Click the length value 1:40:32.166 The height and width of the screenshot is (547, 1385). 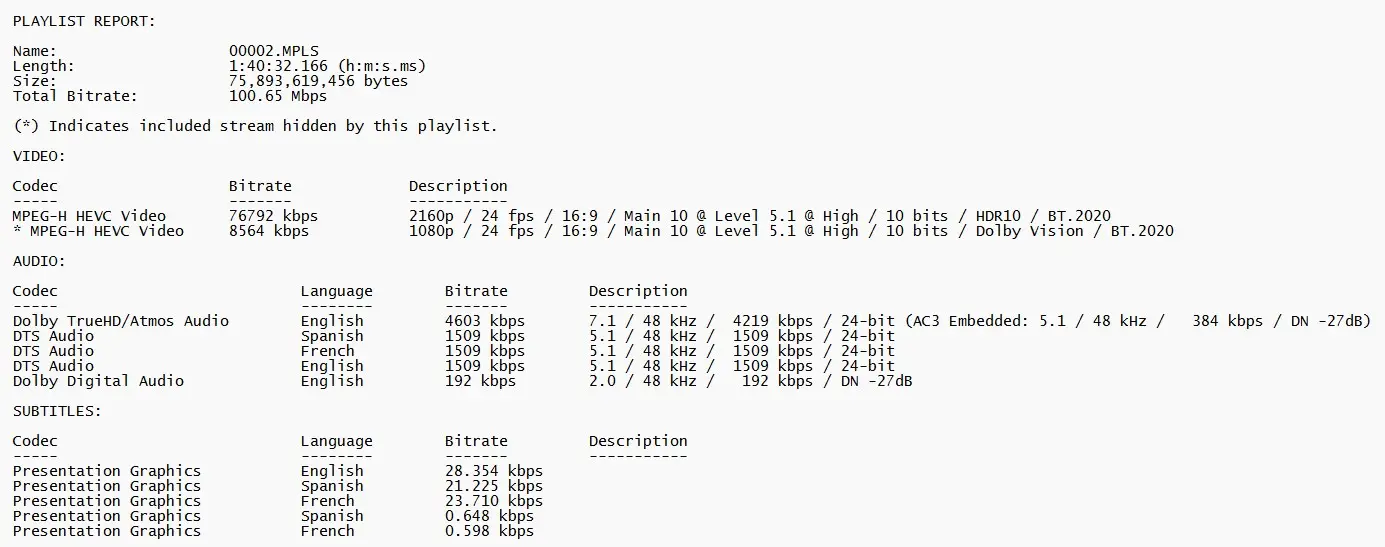(327, 66)
